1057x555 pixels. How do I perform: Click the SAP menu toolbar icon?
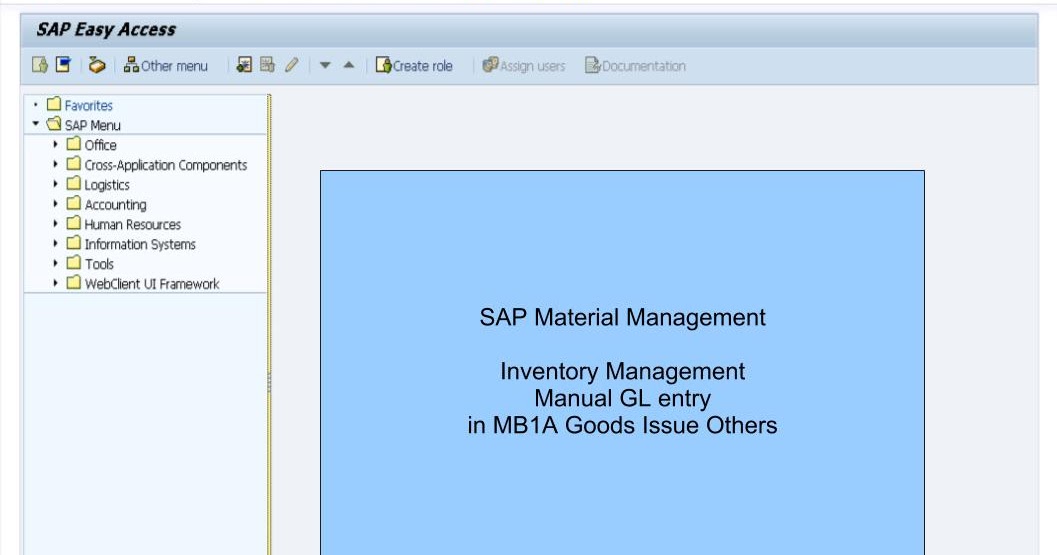(x=63, y=65)
